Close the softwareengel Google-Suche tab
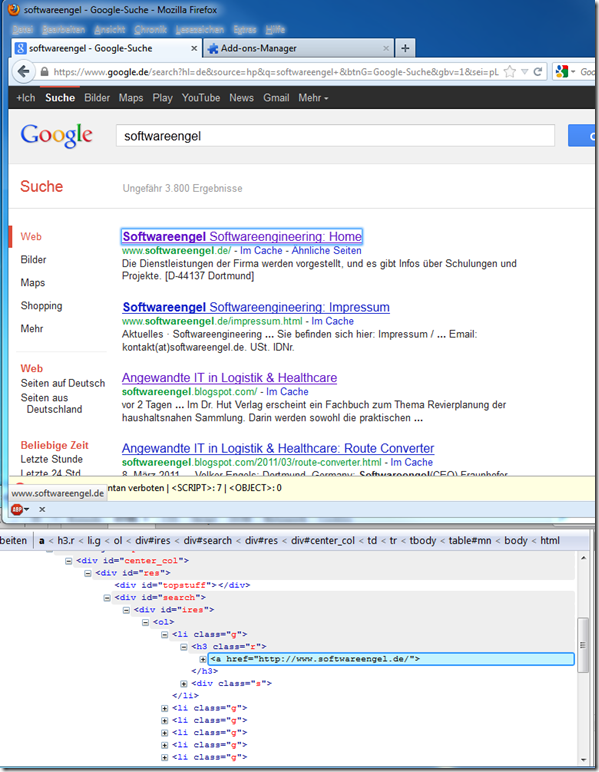This screenshot has width=599, height=772. (194, 48)
